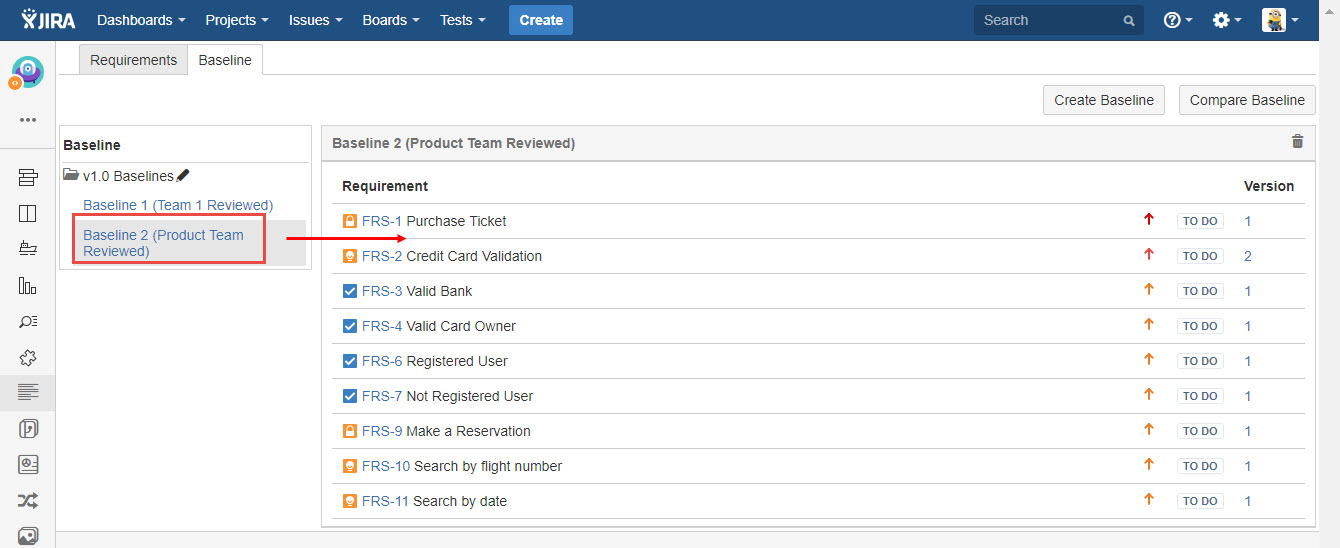
Task: Open the user profile avatar menu
Action: click(1280, 20)
